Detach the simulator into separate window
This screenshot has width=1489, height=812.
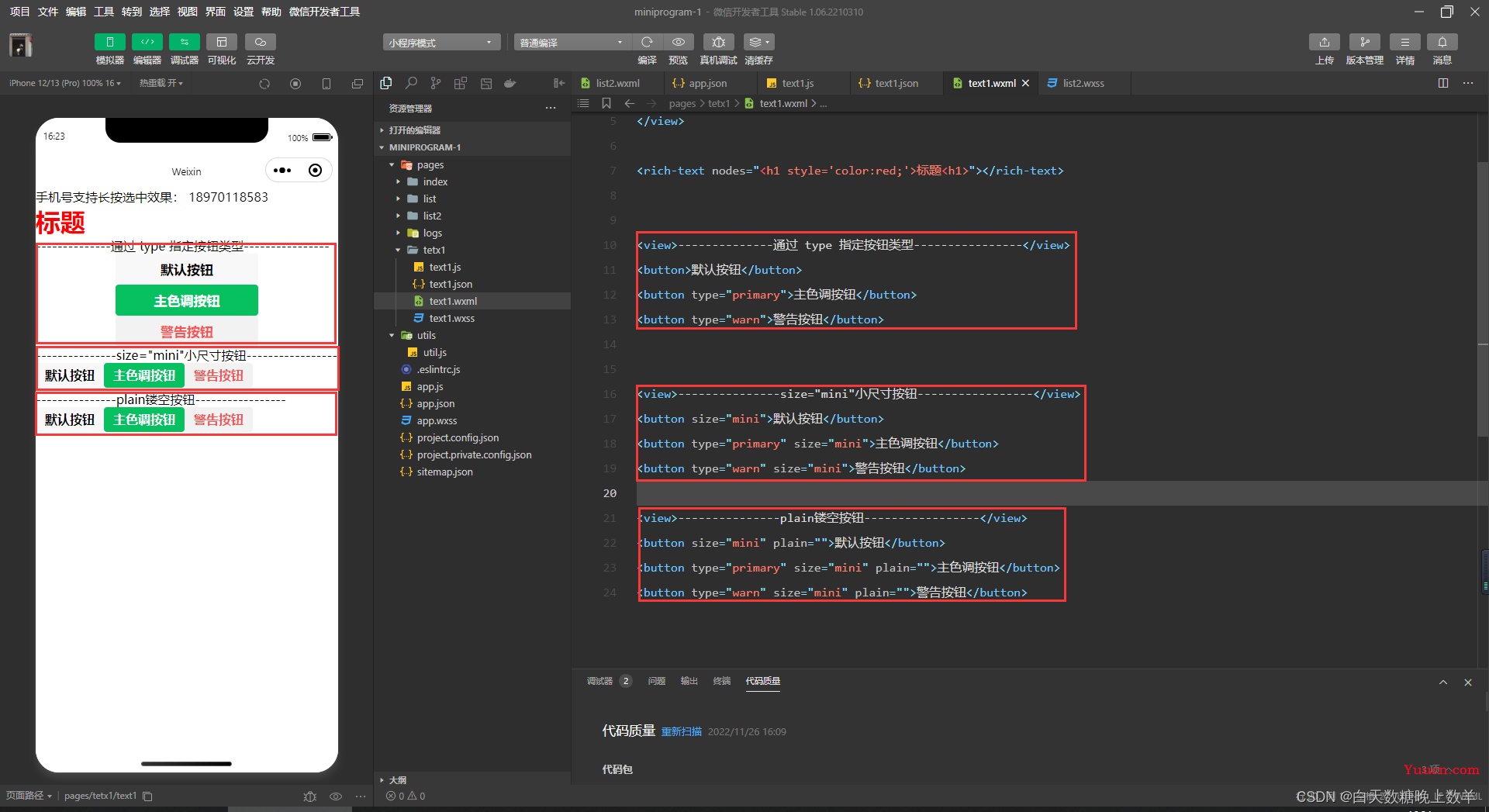coord(357,84)
